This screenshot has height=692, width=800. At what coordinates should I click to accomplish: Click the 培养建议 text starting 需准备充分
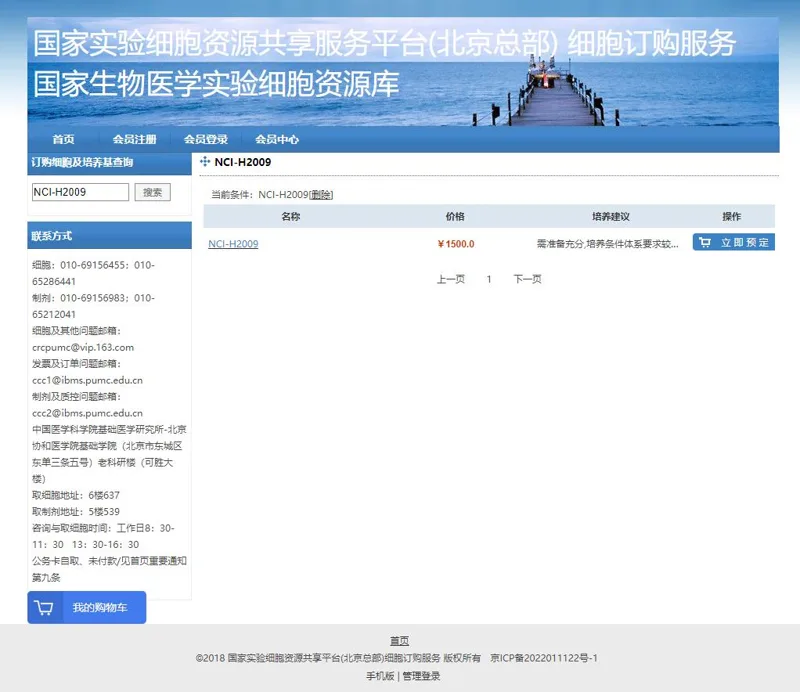607,244
